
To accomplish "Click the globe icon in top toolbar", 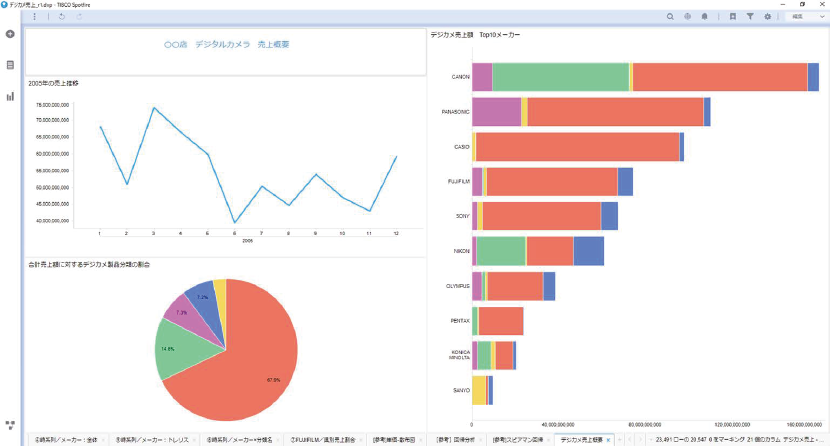I will tap(687, 16).
